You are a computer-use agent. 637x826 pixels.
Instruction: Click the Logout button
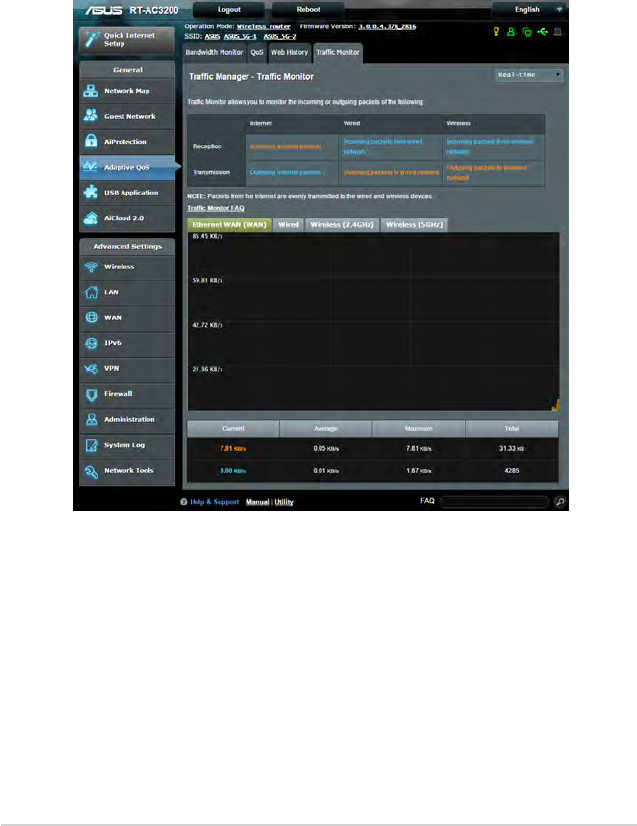(229, 9)
